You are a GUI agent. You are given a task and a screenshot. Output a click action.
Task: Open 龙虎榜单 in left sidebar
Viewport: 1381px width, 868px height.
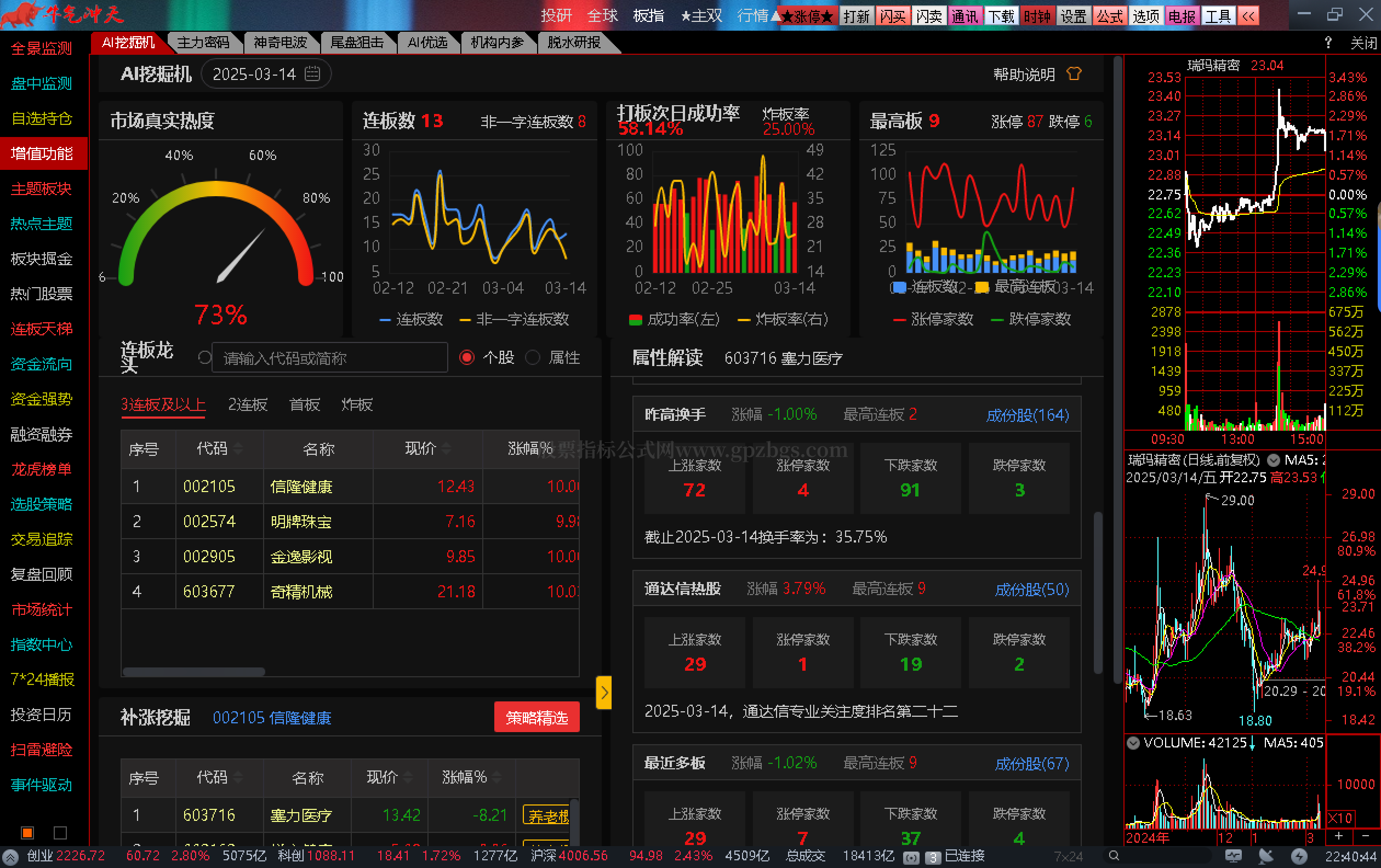[41, 469]
